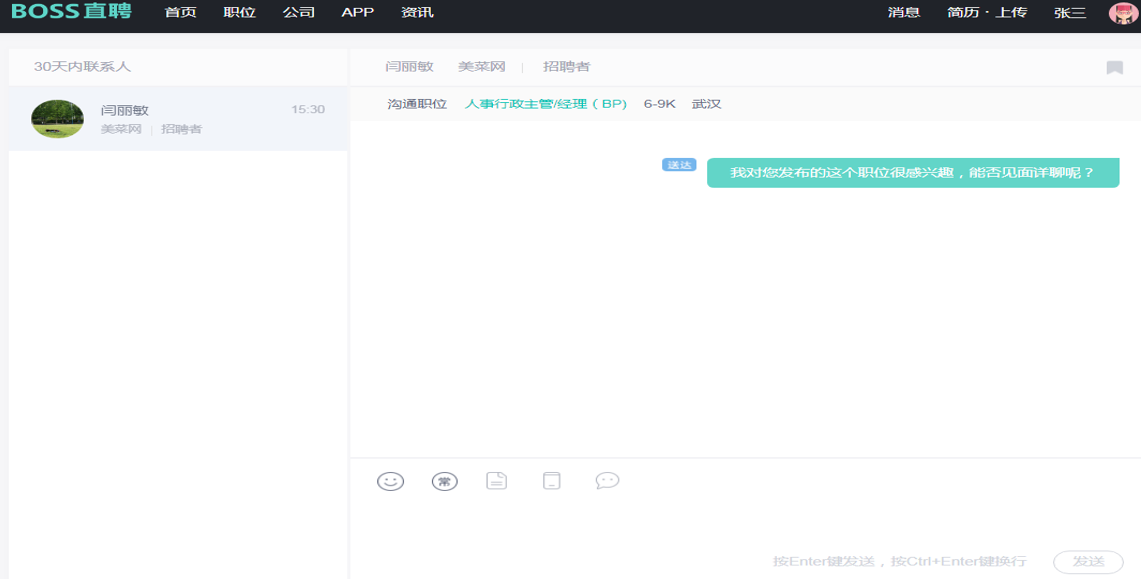Open the 职位 navigation item
The width and height of the screenshot is (1141, 579).
(x=240, y=13)
